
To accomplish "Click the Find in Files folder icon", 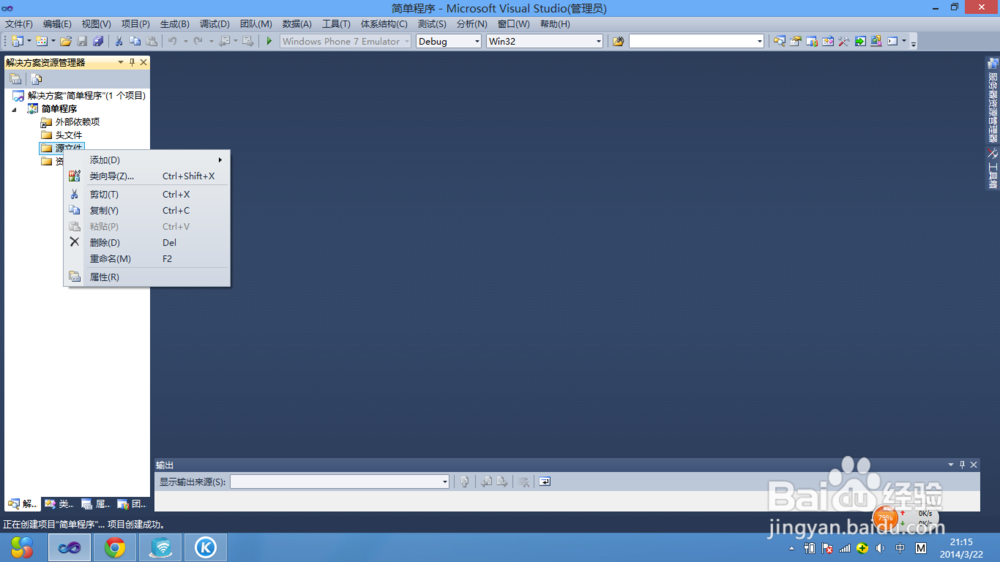I will click(x=618, y=41).
